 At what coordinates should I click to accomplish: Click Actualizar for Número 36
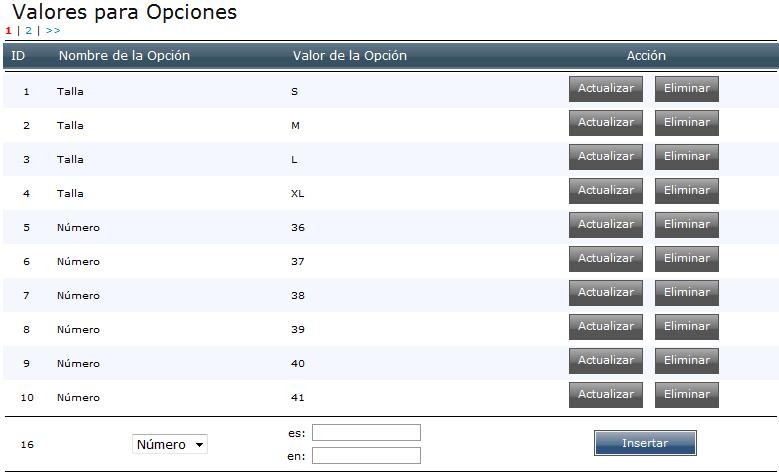click(x=606, y=225)
